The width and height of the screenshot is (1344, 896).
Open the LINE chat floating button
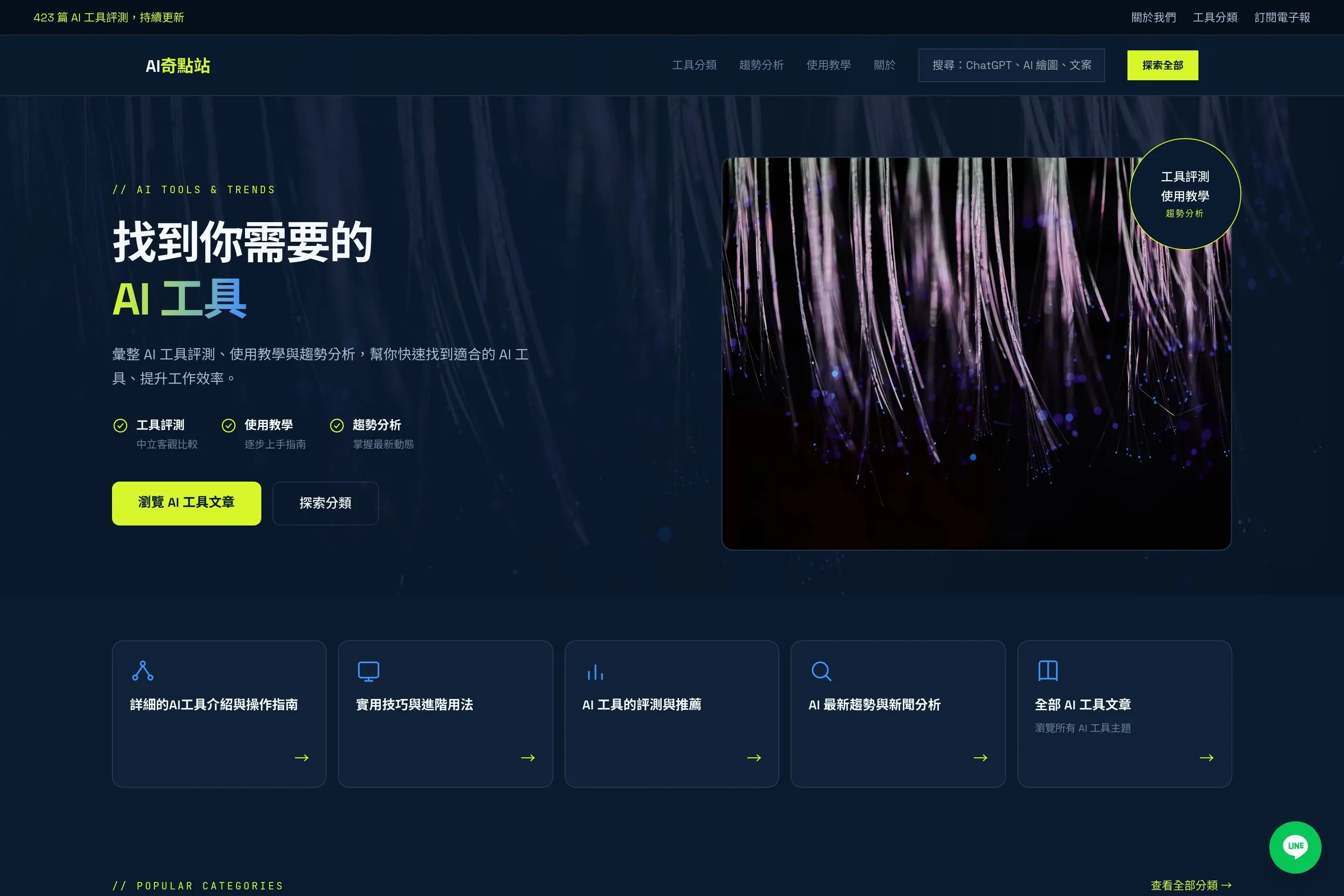pos(1295,847)
